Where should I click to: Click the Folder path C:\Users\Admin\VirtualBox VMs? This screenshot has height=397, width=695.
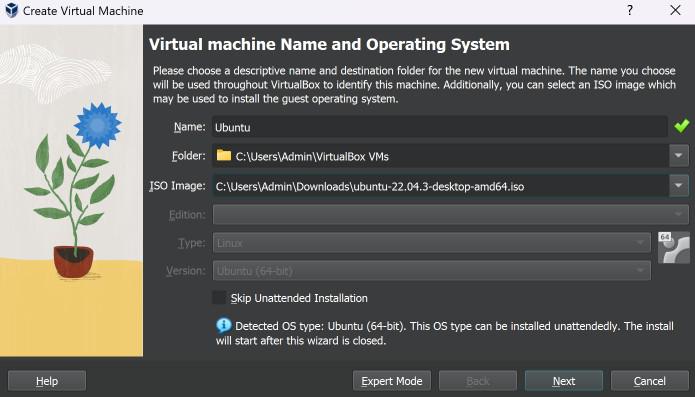click(312, 156)
